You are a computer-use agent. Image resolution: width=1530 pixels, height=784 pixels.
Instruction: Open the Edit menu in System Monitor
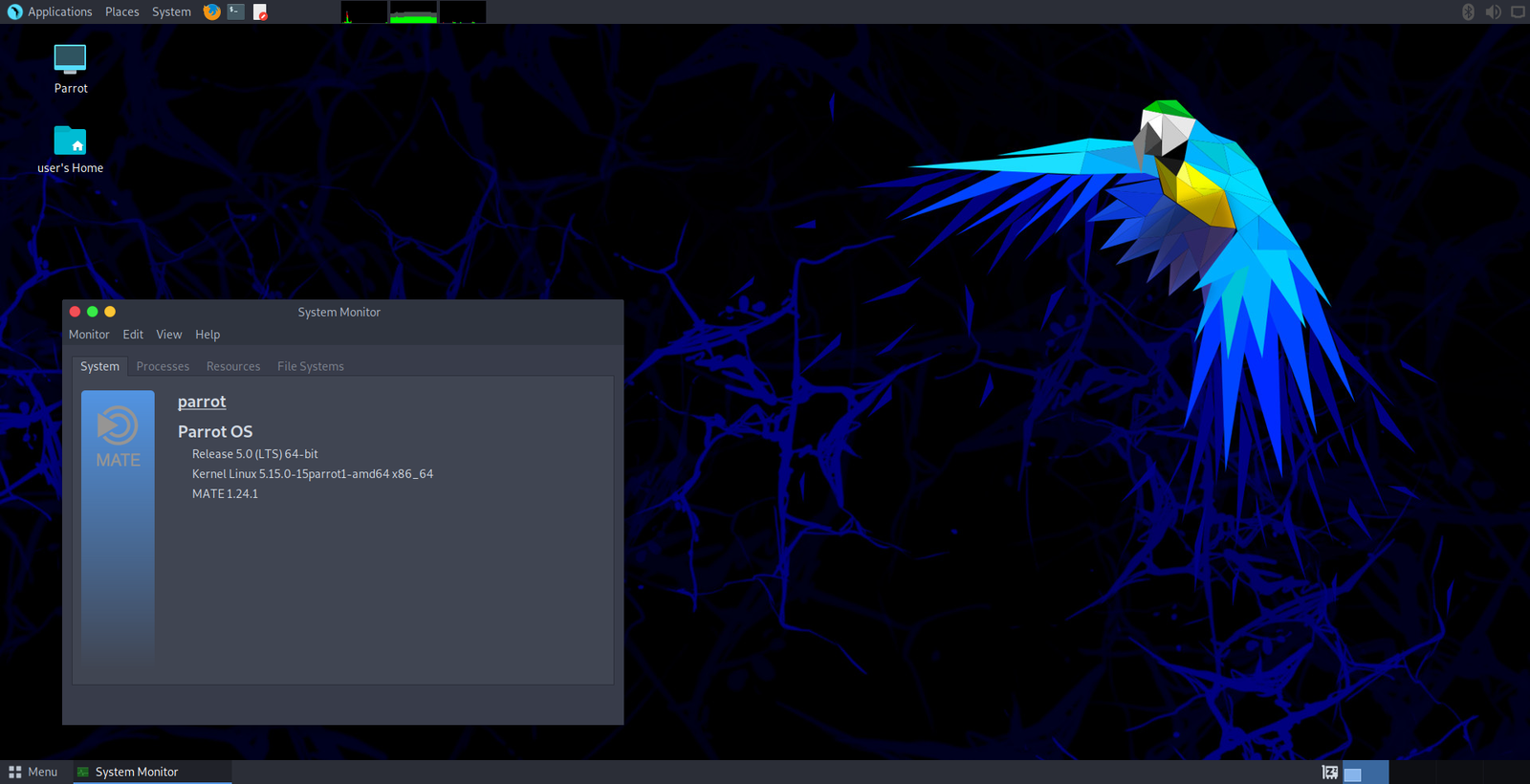click(133, 335)
